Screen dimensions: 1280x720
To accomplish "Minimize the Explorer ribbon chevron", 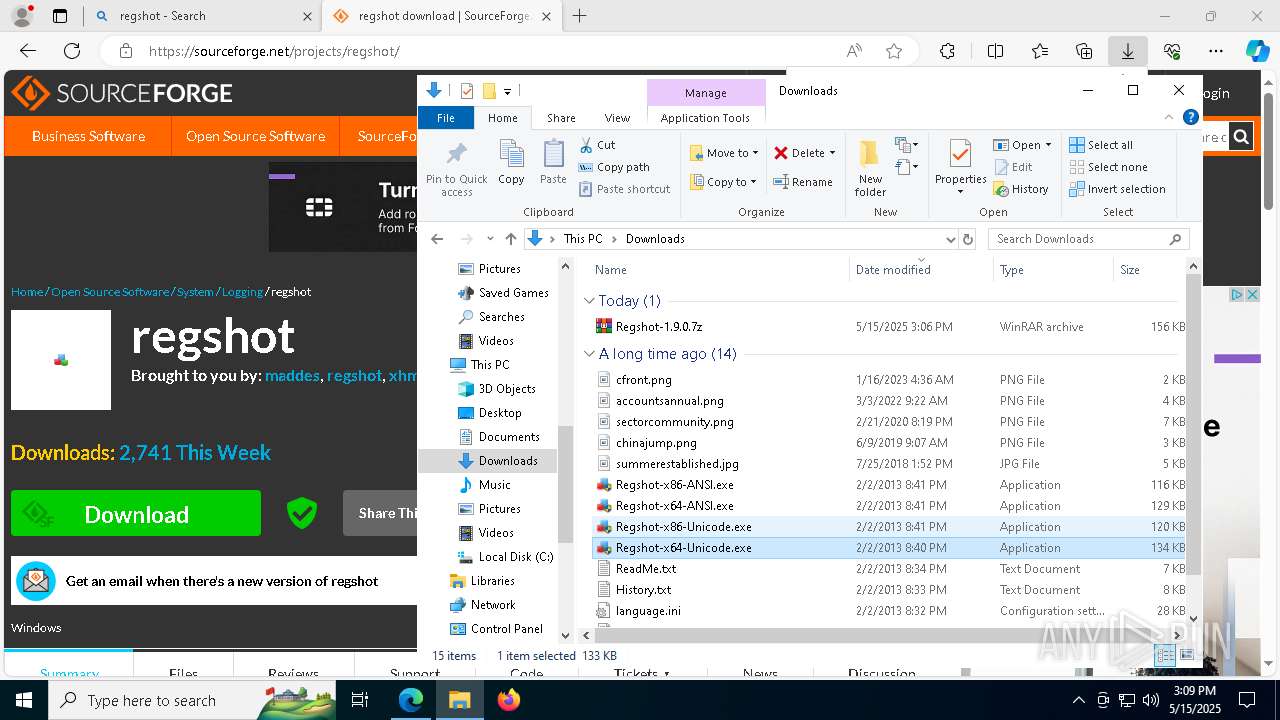I will [1168, 117].
